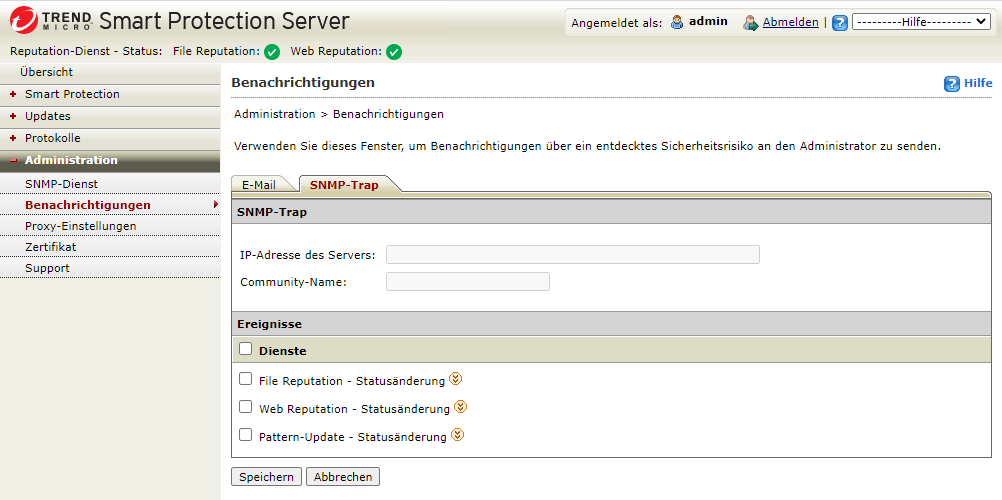The width and height of the screenshot is (1002, 500).
Task: Toggle Pattern-Update Statusänderung checkbox
Action: (246, 435)
